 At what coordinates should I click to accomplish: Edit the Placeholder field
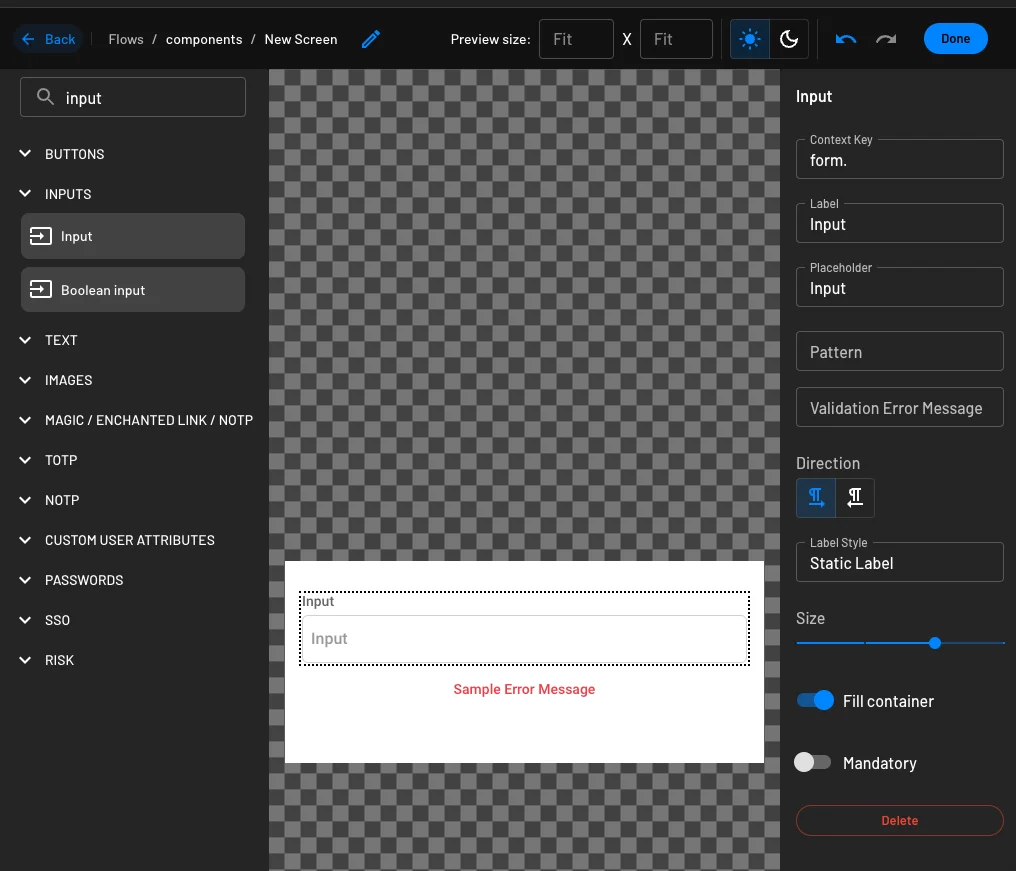(899, 287)
